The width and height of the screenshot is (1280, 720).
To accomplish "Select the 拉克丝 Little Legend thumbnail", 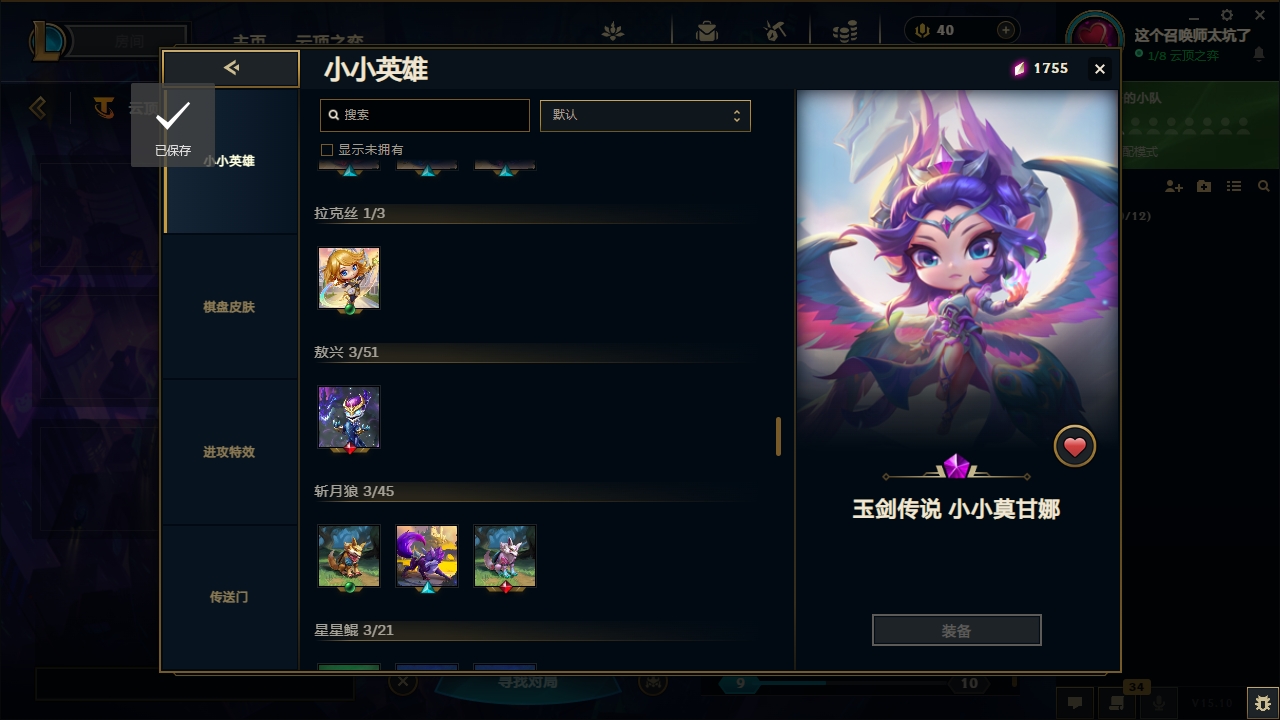I will click(349, 278).
